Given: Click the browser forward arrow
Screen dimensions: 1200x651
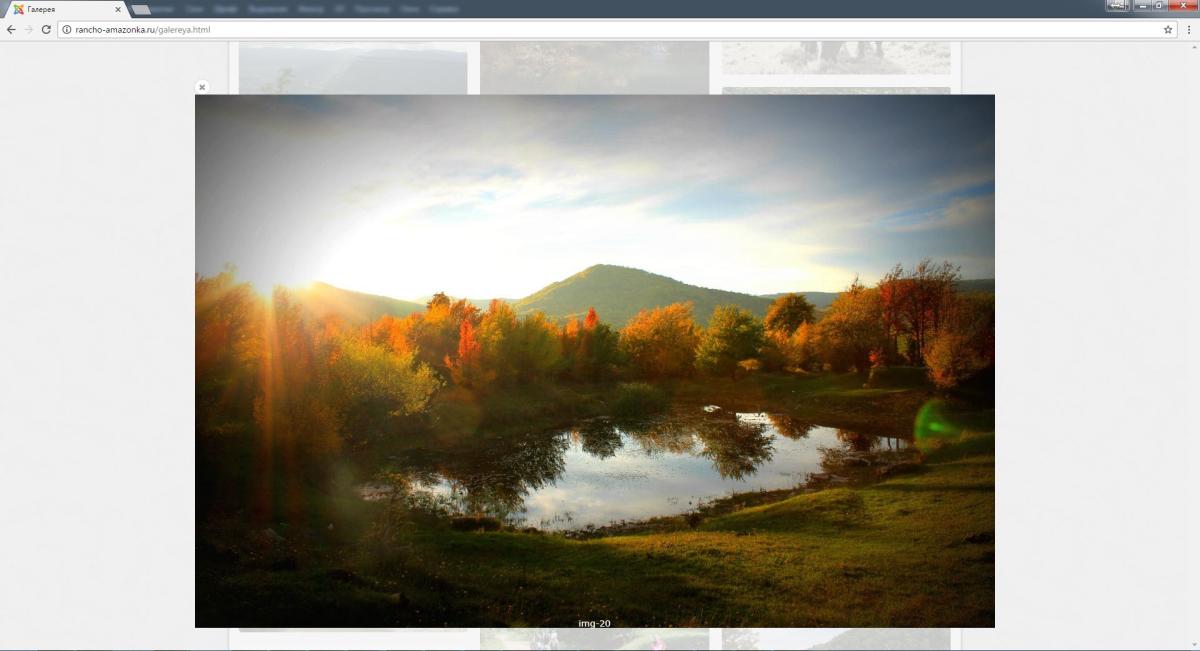Looking at the screenshot, I should pyautogui.click(x=28, y=30).
